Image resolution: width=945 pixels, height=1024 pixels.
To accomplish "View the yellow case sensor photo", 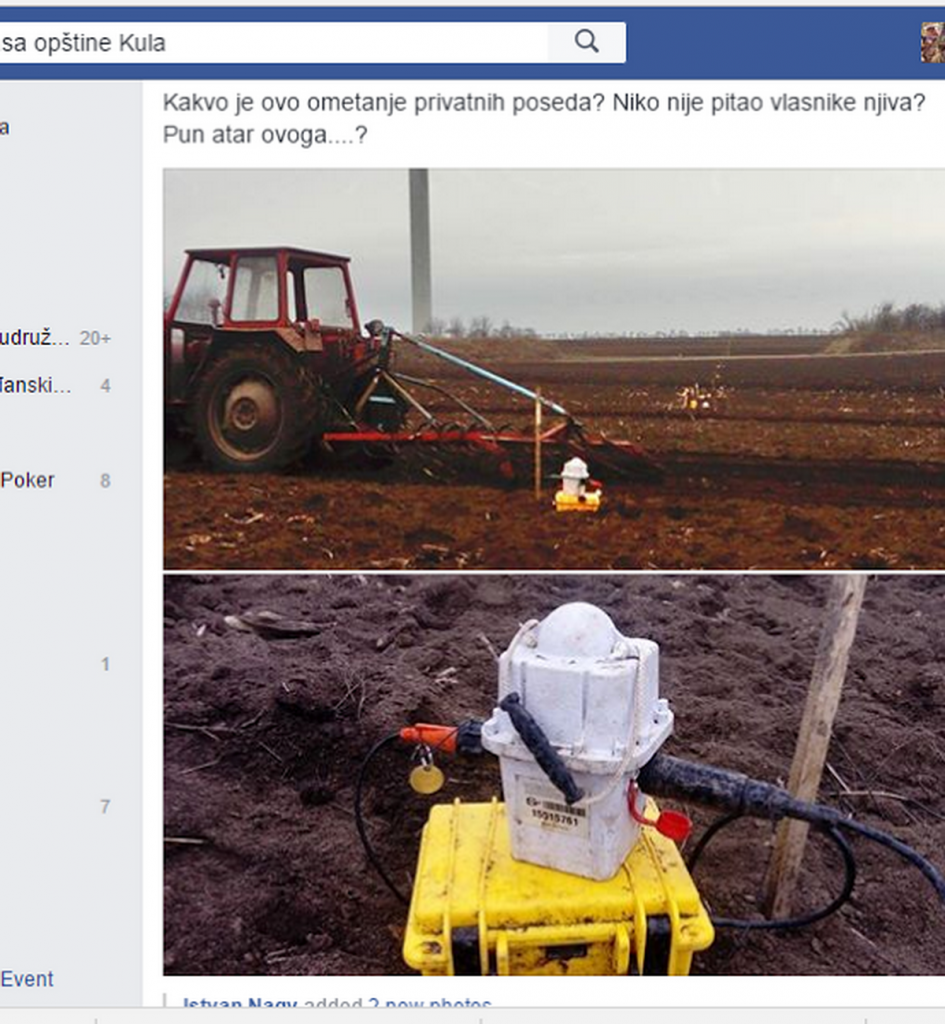I will coord(554,775).
